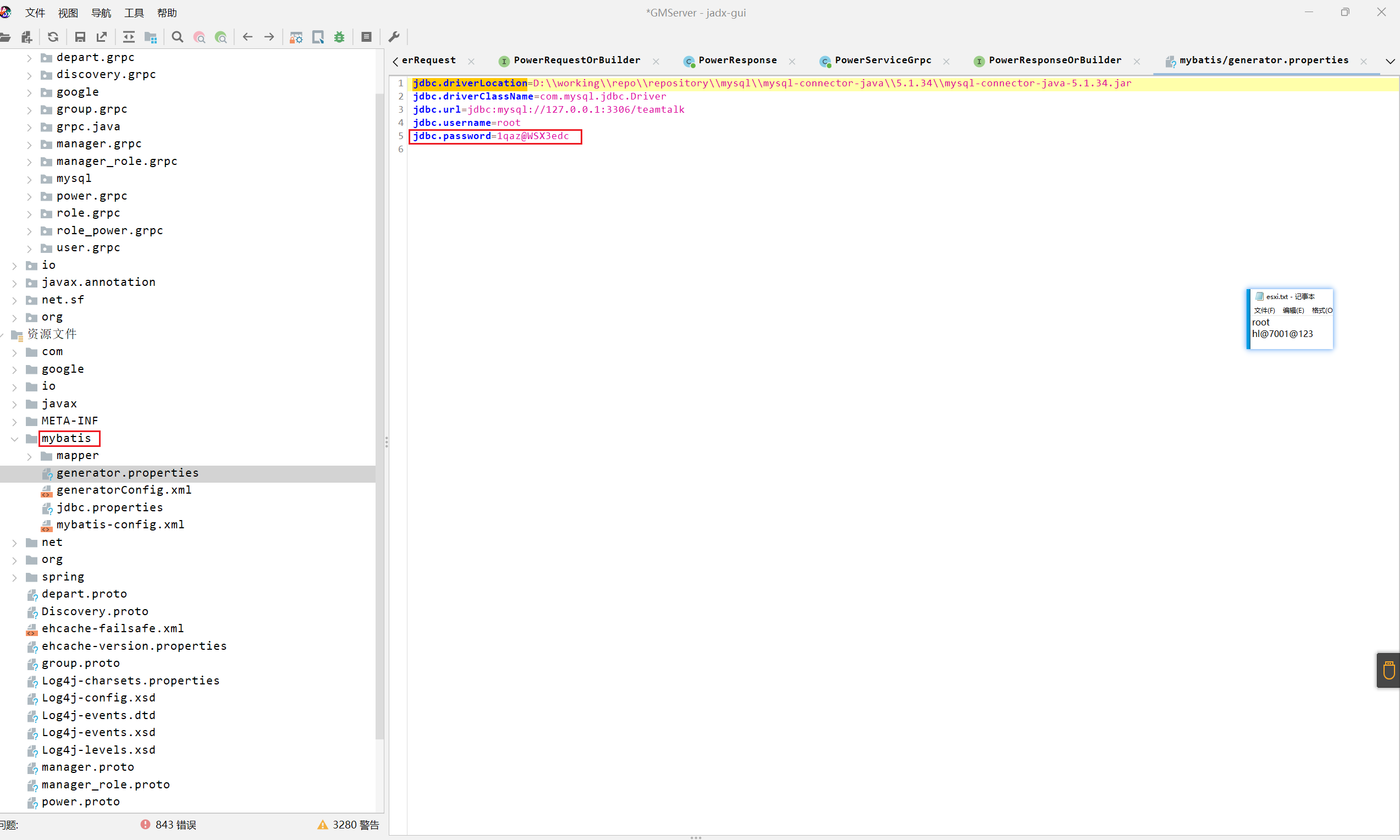Click the add files toolbar icon
1400x840 pixels.
point(26,37)
